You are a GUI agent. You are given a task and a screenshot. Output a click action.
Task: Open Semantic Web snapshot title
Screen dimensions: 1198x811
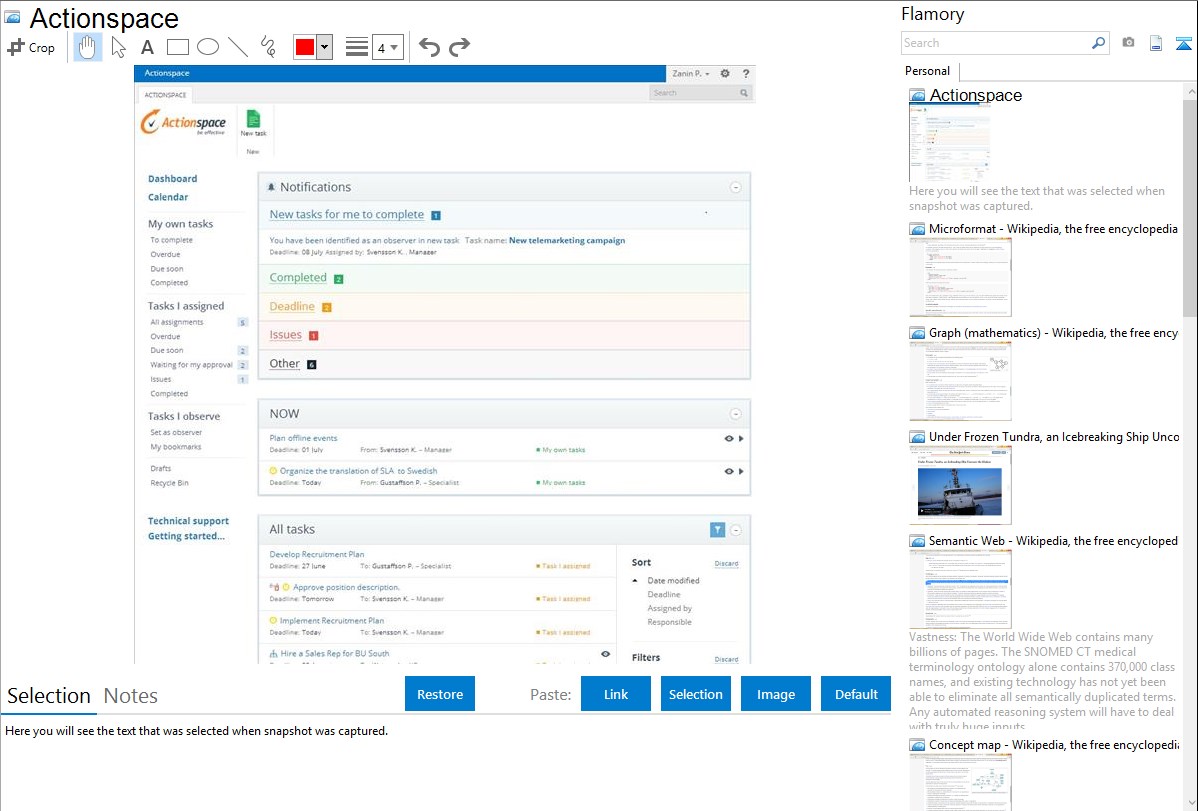click(1053, 541)
